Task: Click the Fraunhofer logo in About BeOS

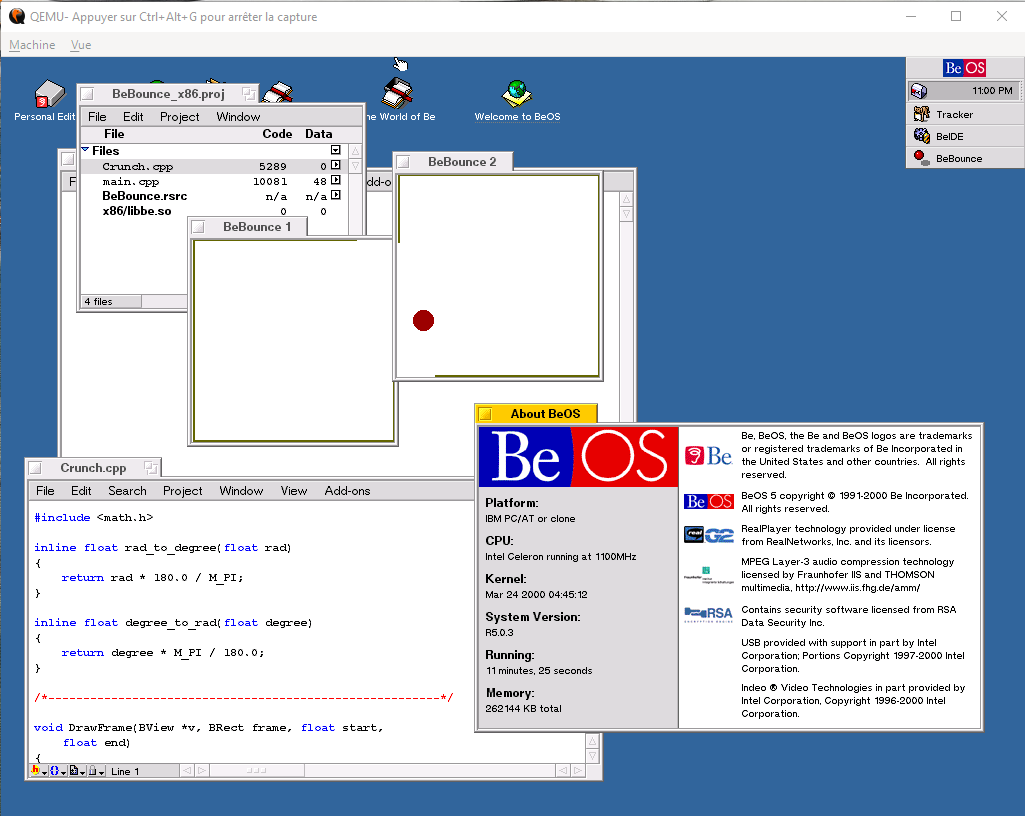Action: click(709, 575)
